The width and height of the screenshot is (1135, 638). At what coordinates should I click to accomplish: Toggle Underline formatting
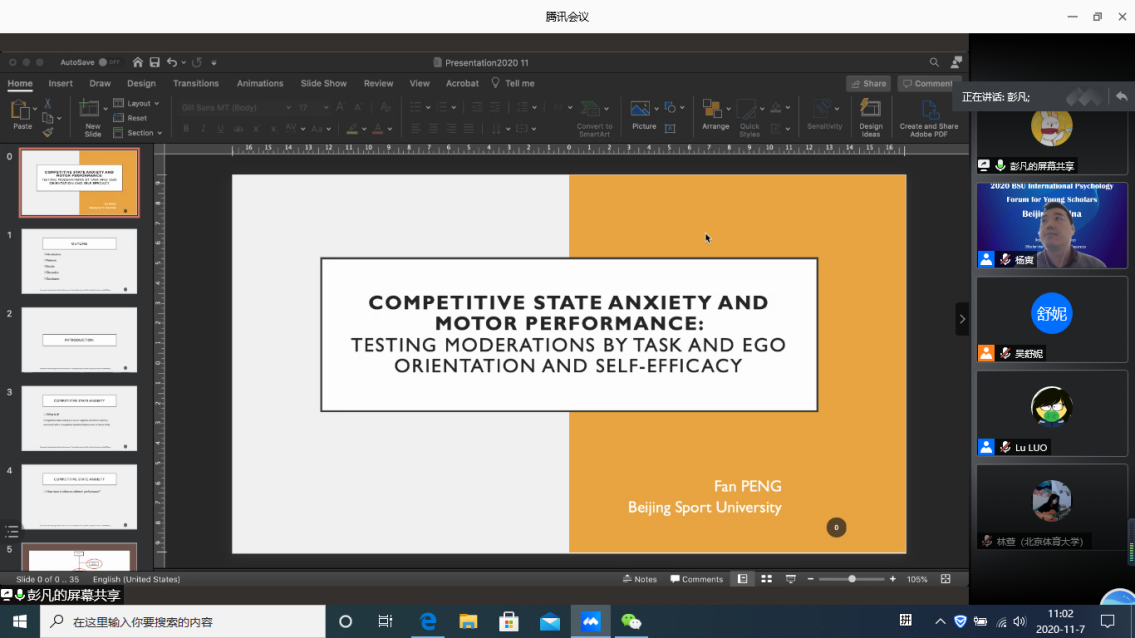pyautogui.click(x=221, y=129)
